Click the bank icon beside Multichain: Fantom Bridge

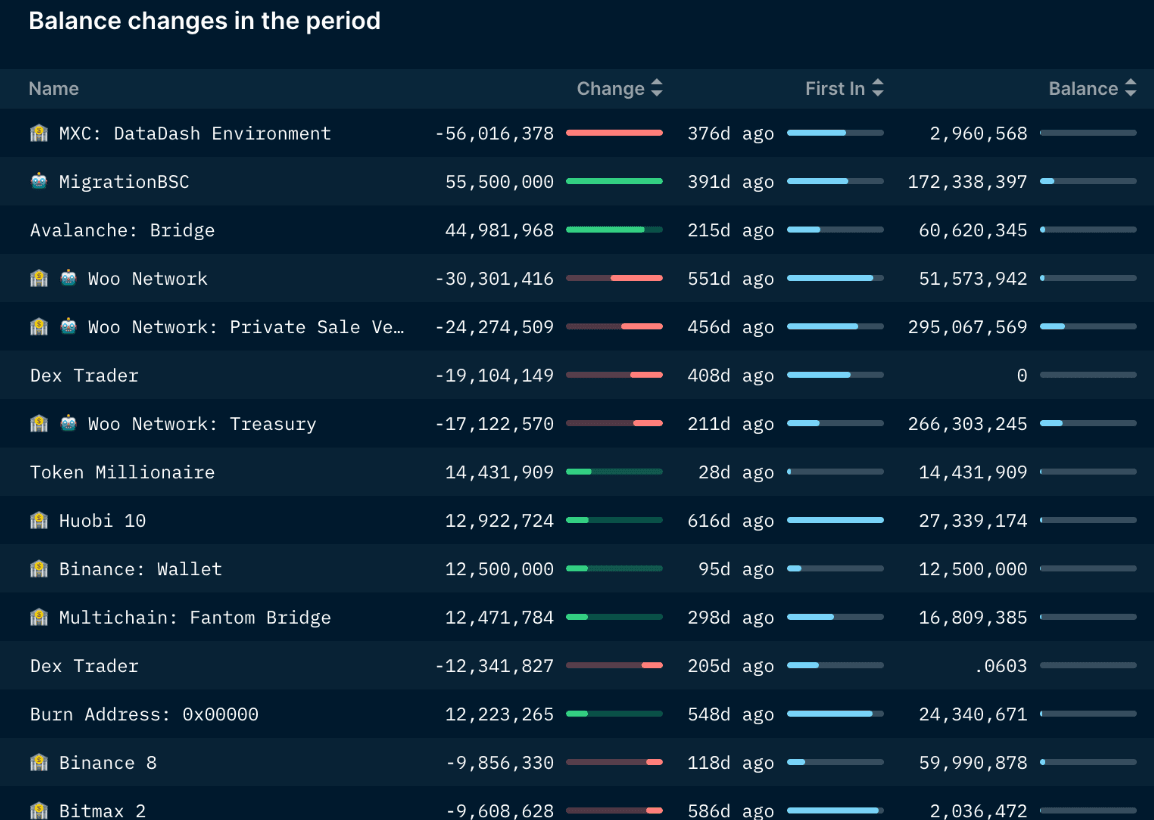(39, 617)
